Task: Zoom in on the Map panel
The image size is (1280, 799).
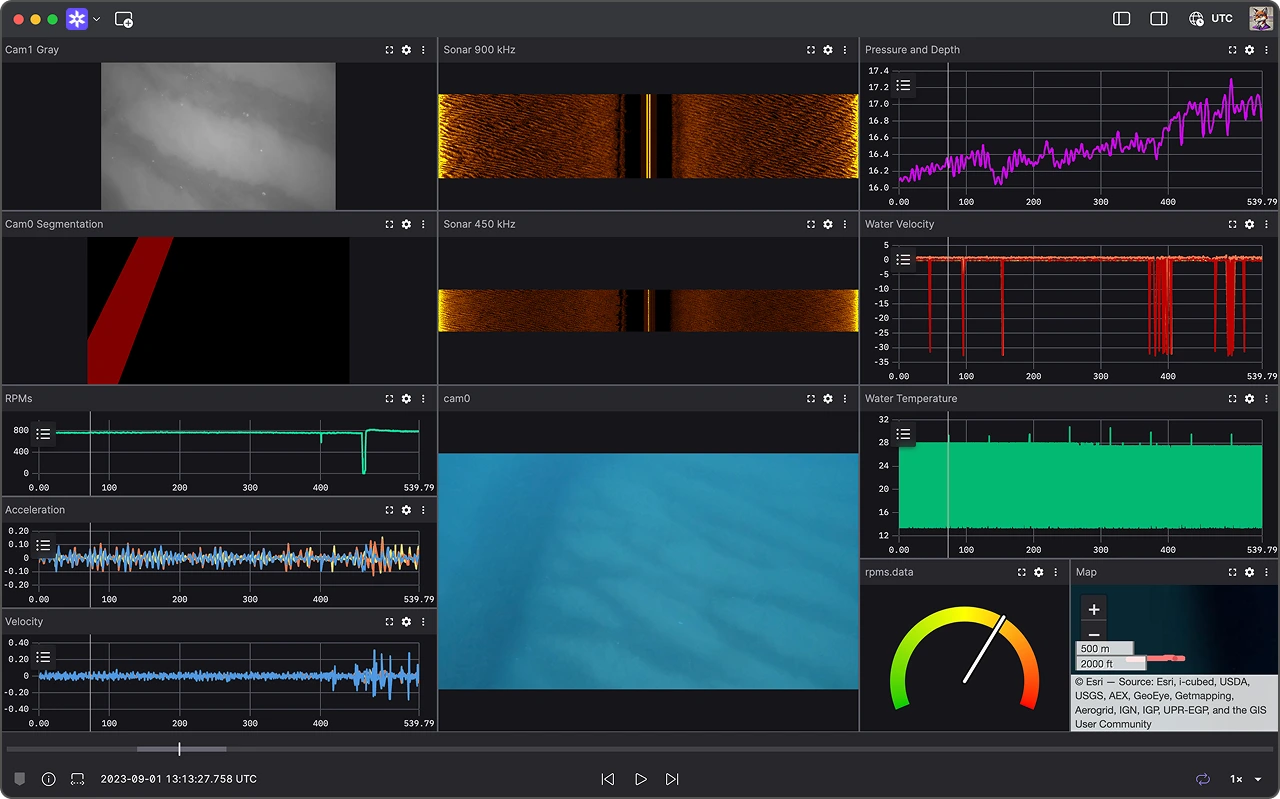Action: pos(1093,608)
